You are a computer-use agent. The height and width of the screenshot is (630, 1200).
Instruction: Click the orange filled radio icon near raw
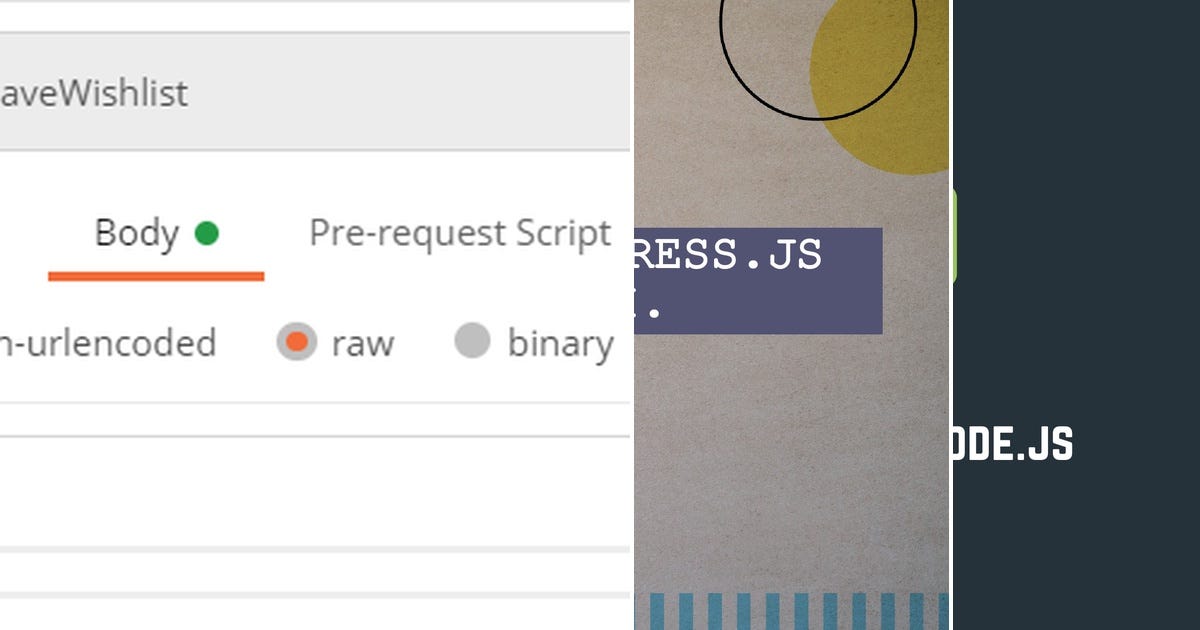click(x=296, y=343)
